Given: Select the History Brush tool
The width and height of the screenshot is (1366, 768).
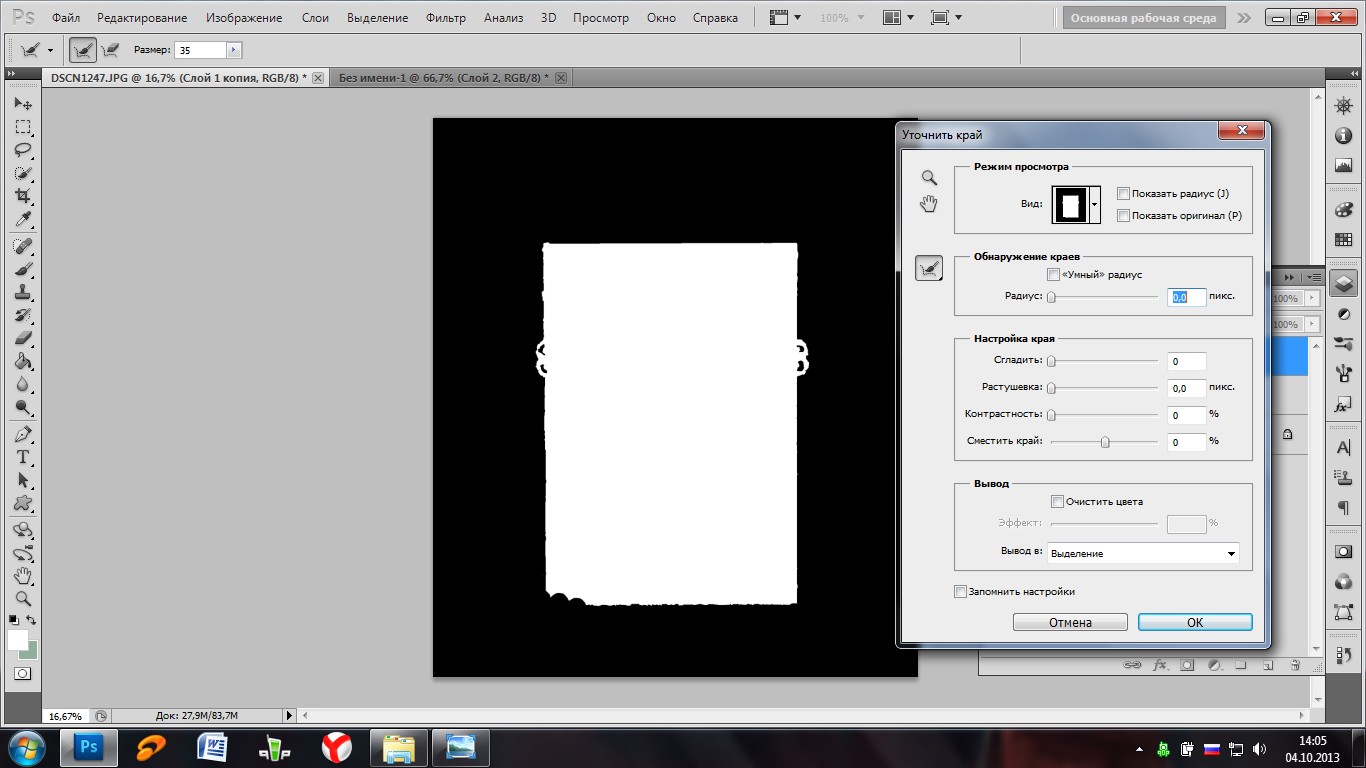Looking at the screenshot, I should click(23, 315).
